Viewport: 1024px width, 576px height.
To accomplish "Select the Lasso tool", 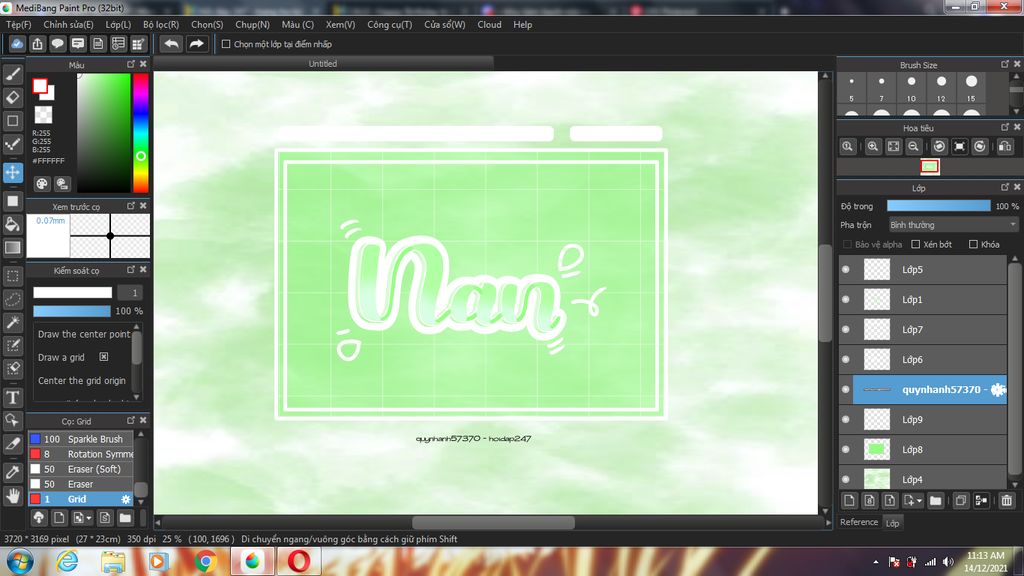I will point(12,299).
